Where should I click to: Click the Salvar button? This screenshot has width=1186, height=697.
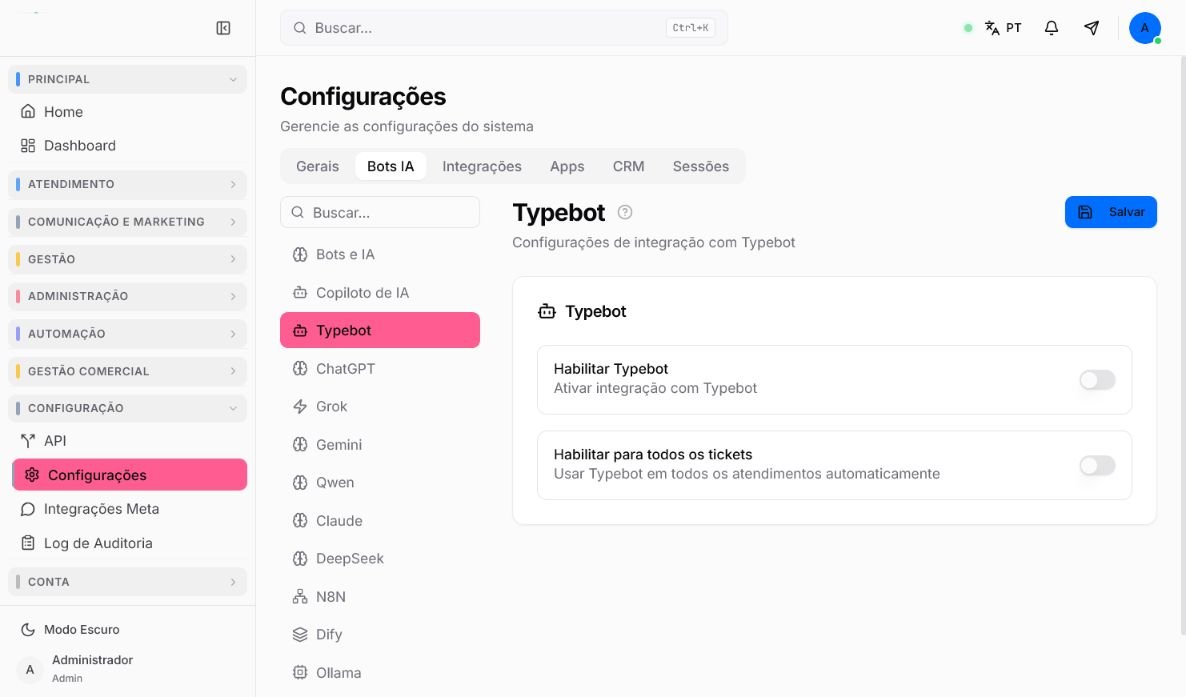[1110, 212]
